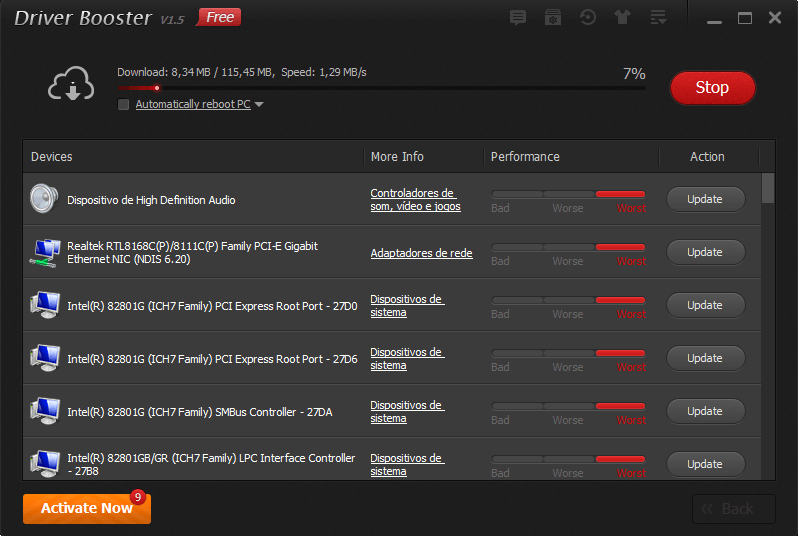Open Dispositivos de sistema link for SMBus Controller
Viewport: 798px width, 536px height.
(407, 411)
